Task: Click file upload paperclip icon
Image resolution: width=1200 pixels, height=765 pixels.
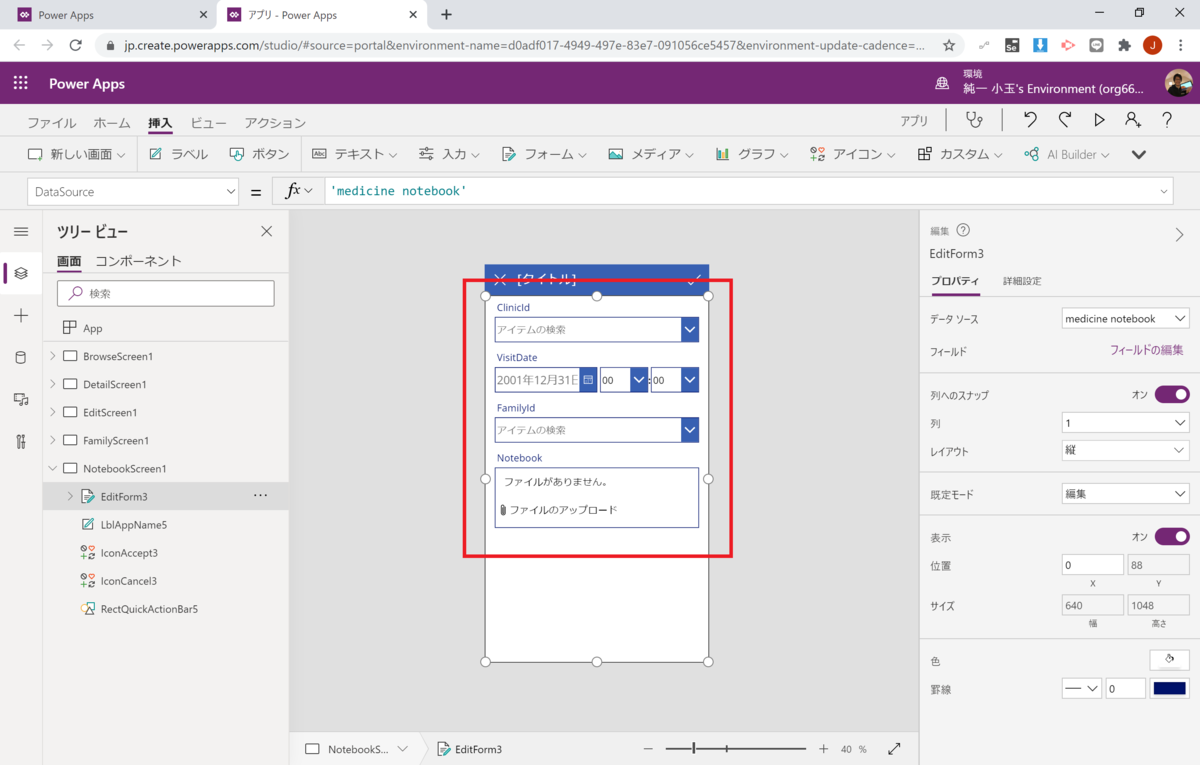Action: (503, 510)
